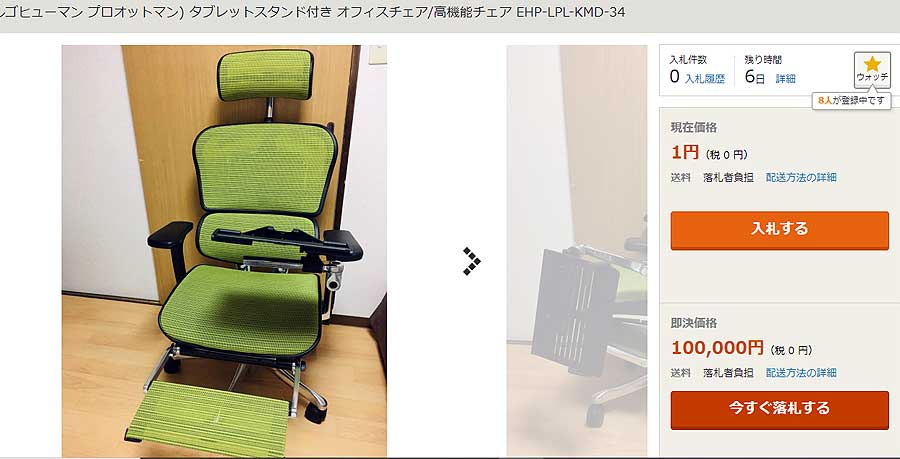Click the buy-it-now win button
Screen dimensions: 900x459
coord(779,410)
